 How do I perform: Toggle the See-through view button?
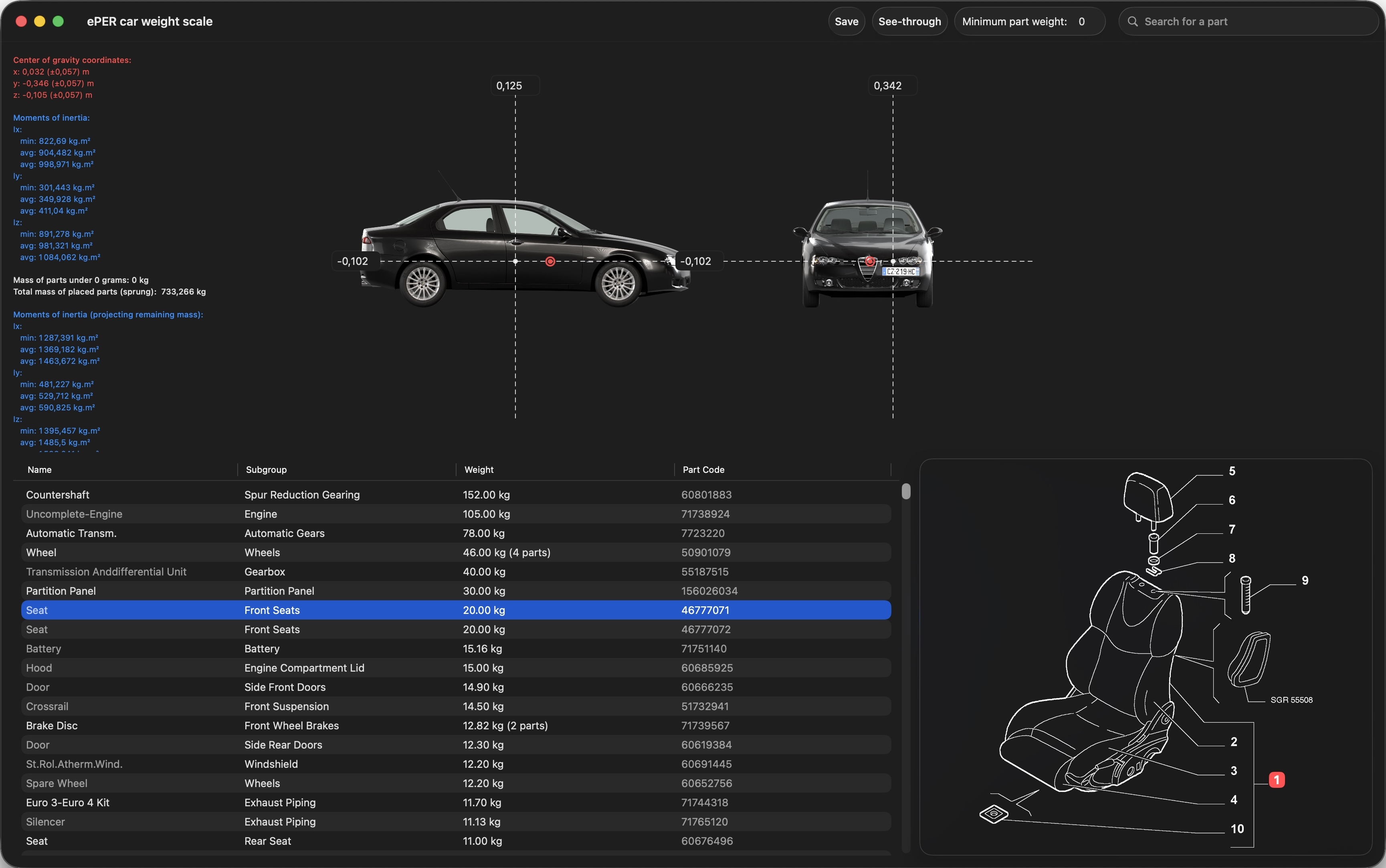coord(909,21)
